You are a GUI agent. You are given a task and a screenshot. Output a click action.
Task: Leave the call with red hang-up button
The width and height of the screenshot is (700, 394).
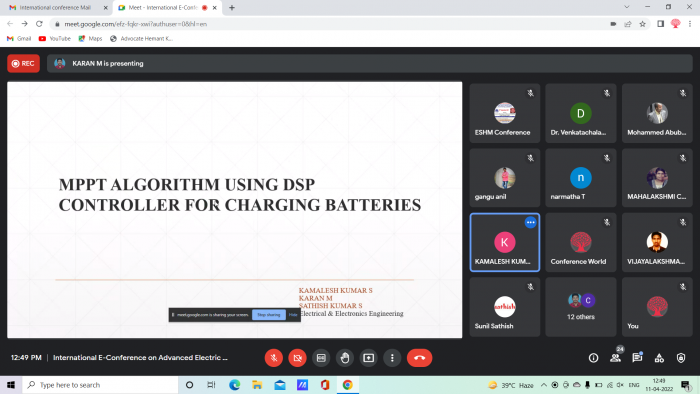[419, 358]
